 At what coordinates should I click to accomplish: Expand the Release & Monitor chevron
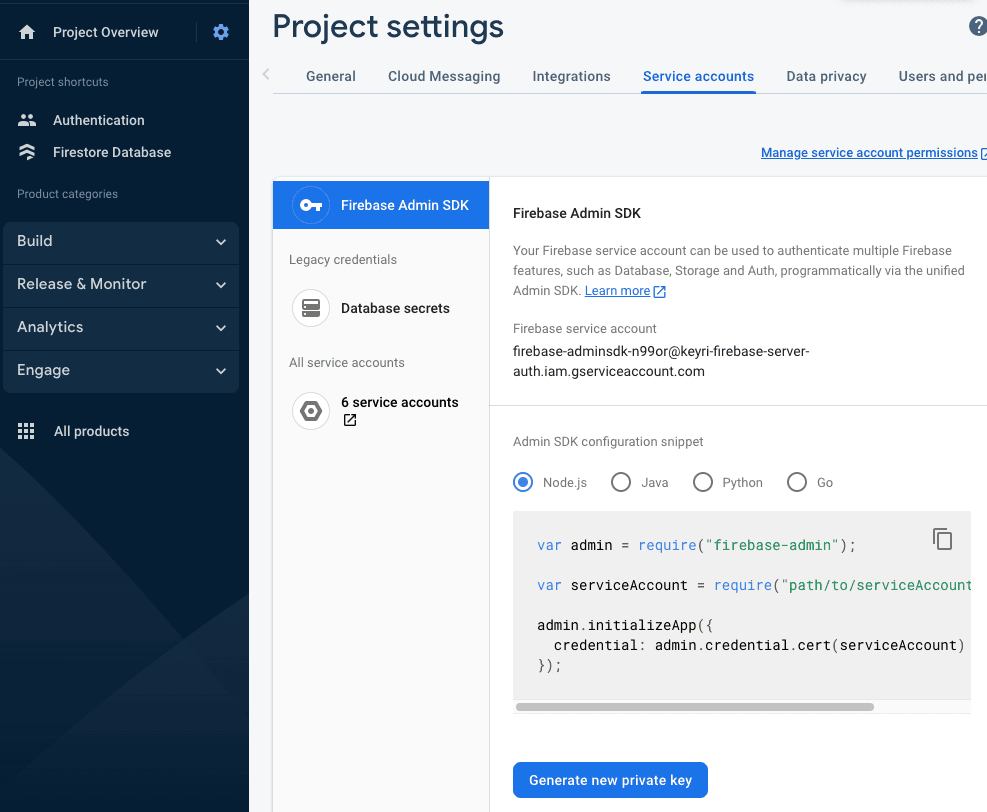pos(221,285)
